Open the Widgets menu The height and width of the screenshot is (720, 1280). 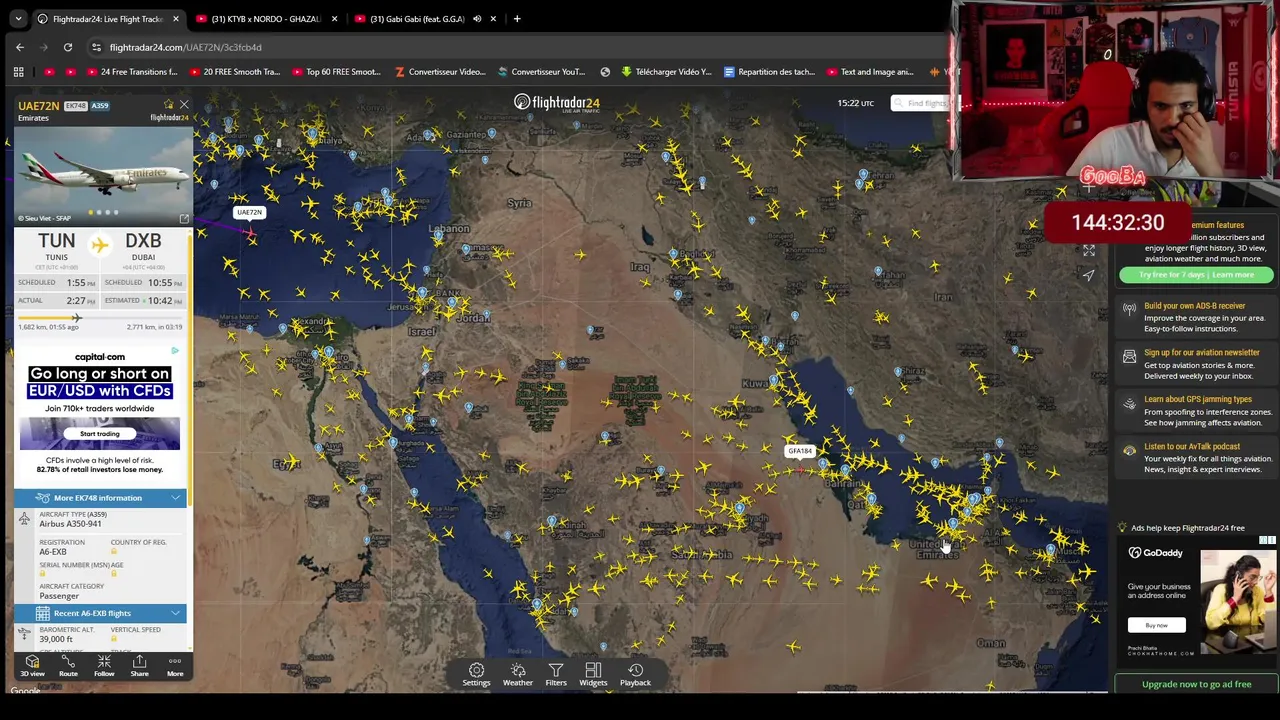coord(593,675)
